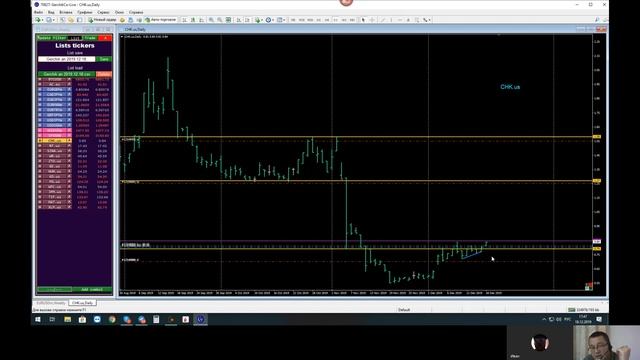This screenshot has height=360, width=640.
Task: Select the cursor arrow tool
Action: coord(363,20)
